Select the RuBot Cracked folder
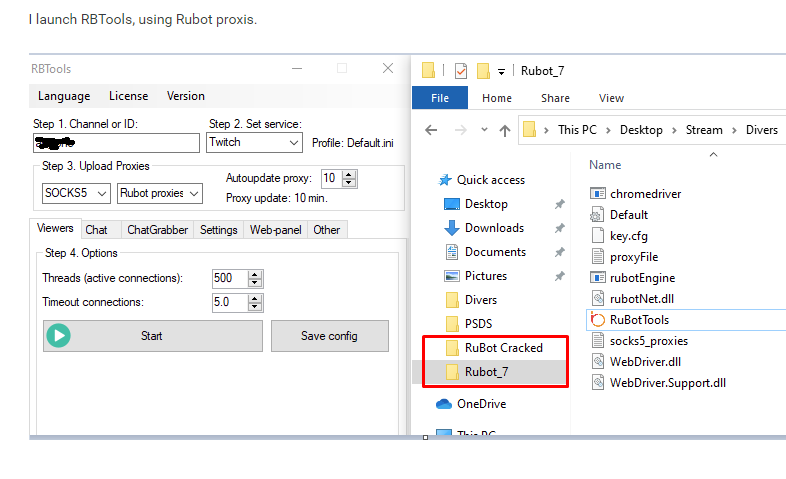 pyautogui.click(x=503, y=348)
